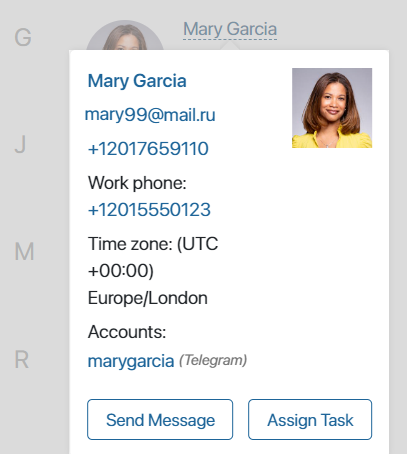Click the Accounts label
Image resolution: width=407 pixels, height=454 pixels.
click(127, 332)
